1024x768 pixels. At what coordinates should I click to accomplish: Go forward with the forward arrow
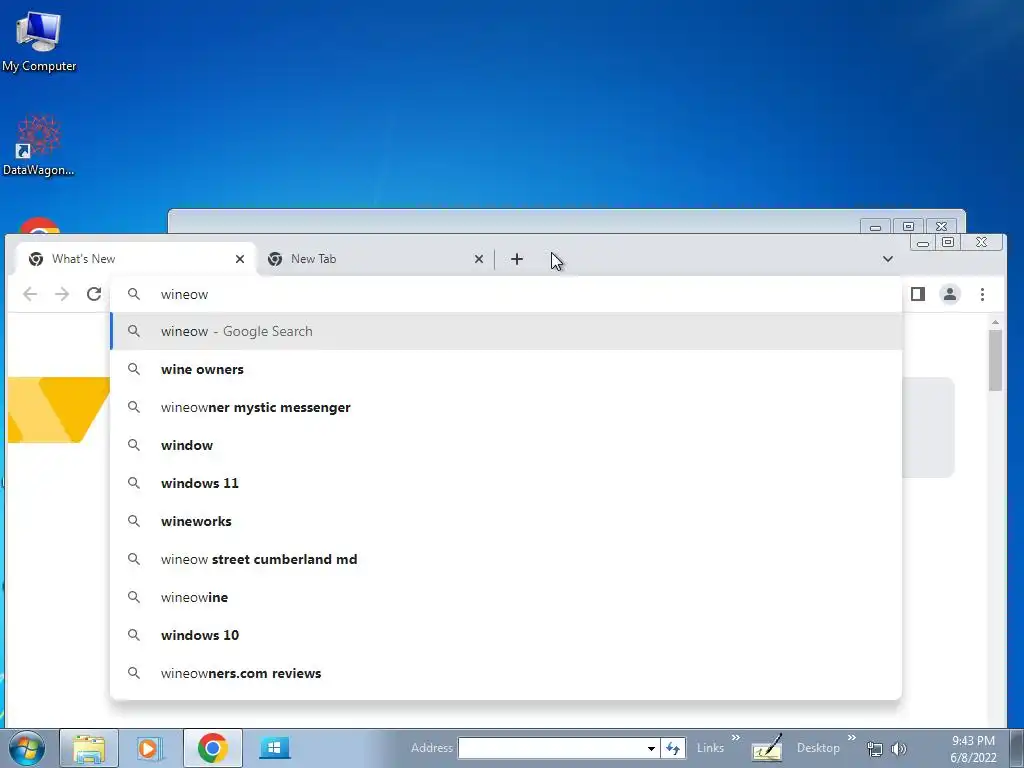point(62,295)
